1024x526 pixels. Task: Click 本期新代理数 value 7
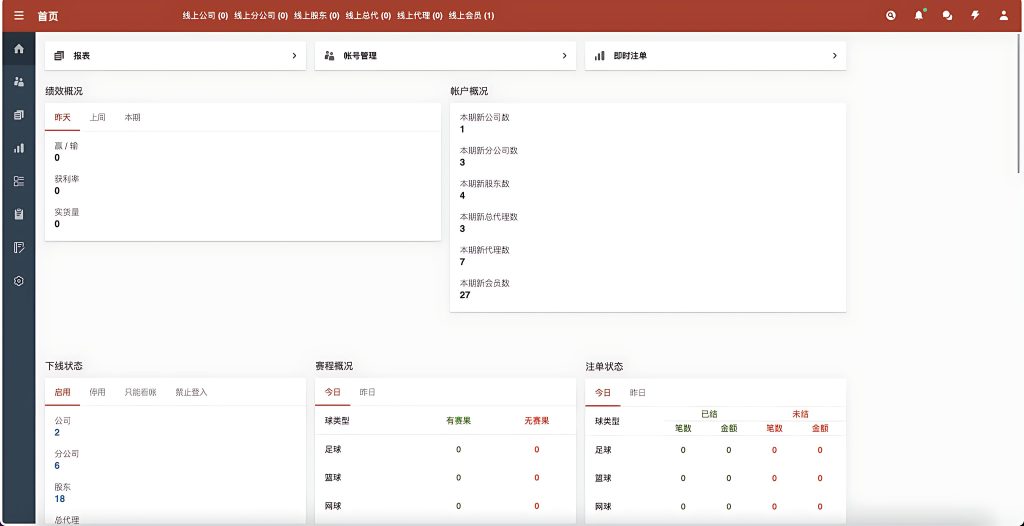[462, 262]
